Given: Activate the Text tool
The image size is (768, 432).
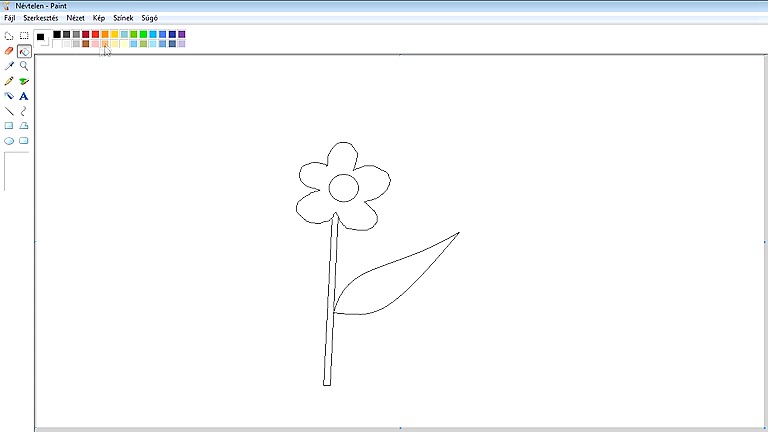Looking at the screenshot, I should click(x=24, y=96).
